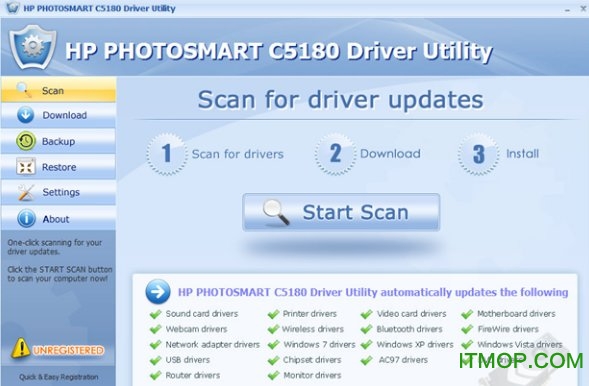
Task: Click the blue About info icon
Action: [26, 218]
